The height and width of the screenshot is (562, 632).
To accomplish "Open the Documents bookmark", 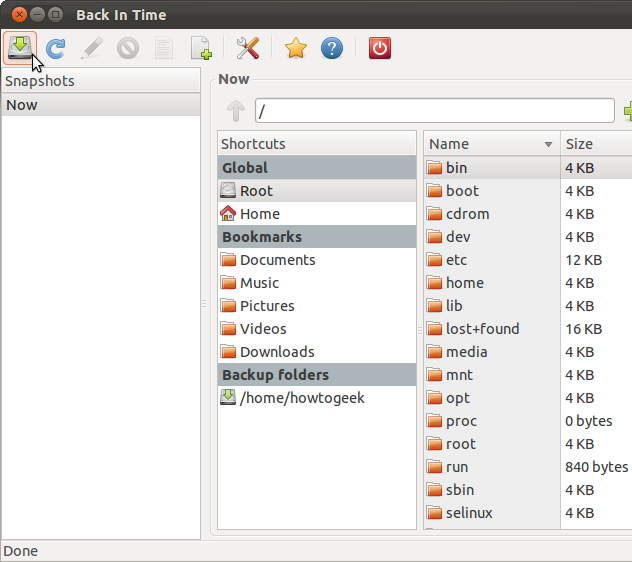I will click(x=277, y=260).
